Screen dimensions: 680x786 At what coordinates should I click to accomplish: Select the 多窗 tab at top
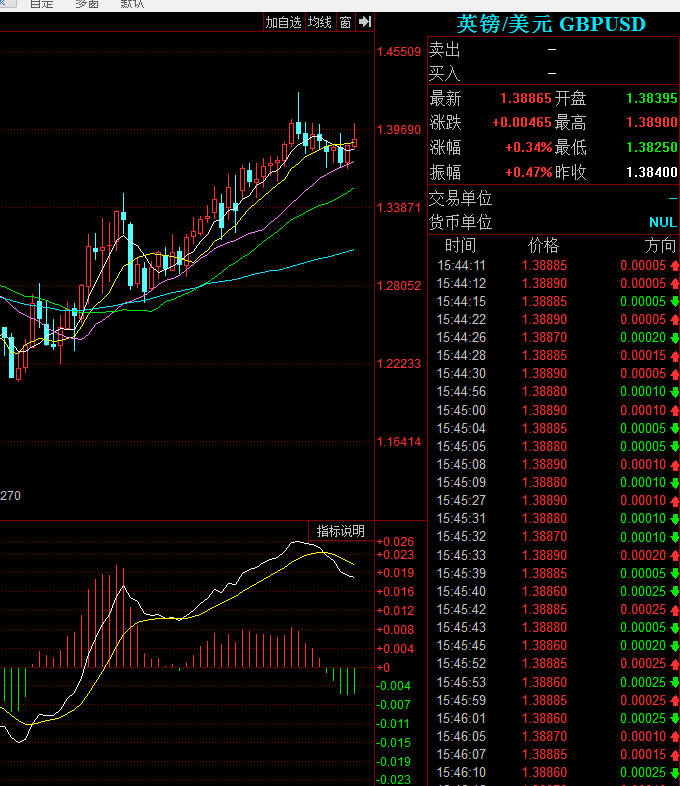coord(87,4)
